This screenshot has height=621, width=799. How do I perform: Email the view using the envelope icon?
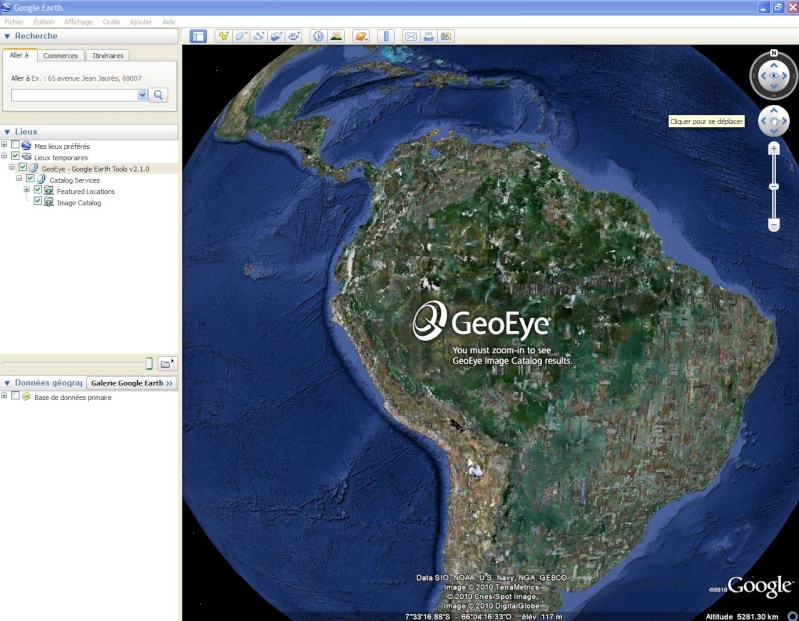tap(411, 36)
